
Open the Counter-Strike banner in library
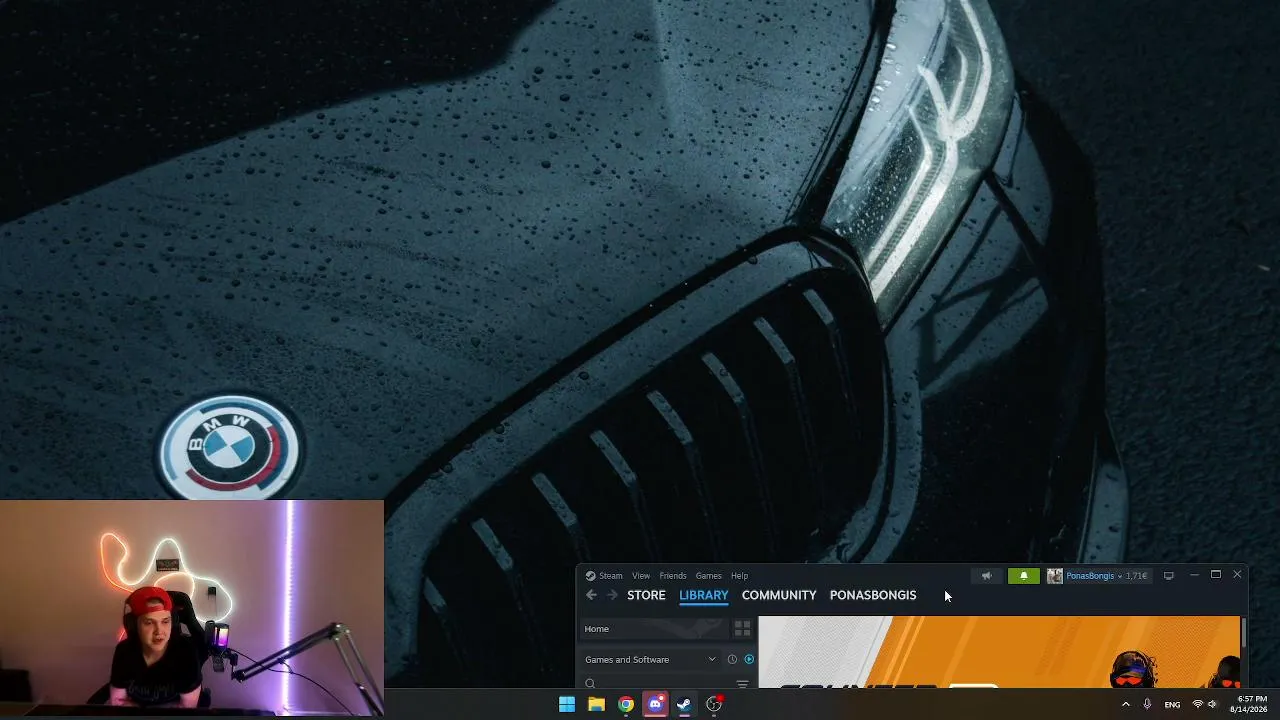point(999,652)
